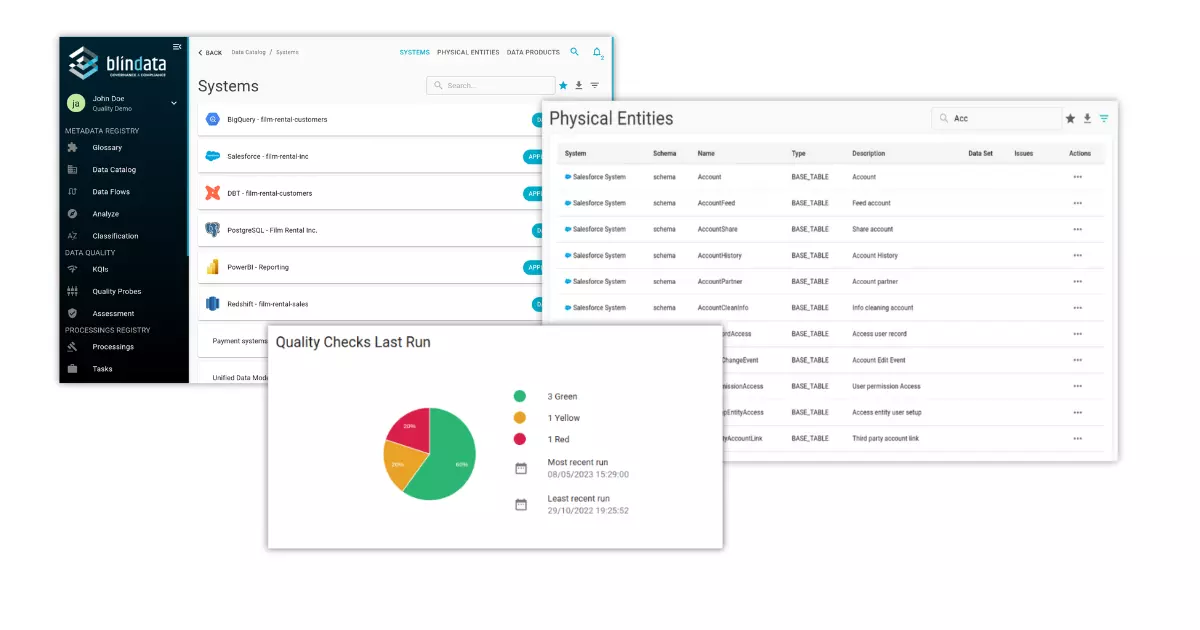Open the KQIs sidebar icon
The image size is (1200, 630).
pos(72,269)
